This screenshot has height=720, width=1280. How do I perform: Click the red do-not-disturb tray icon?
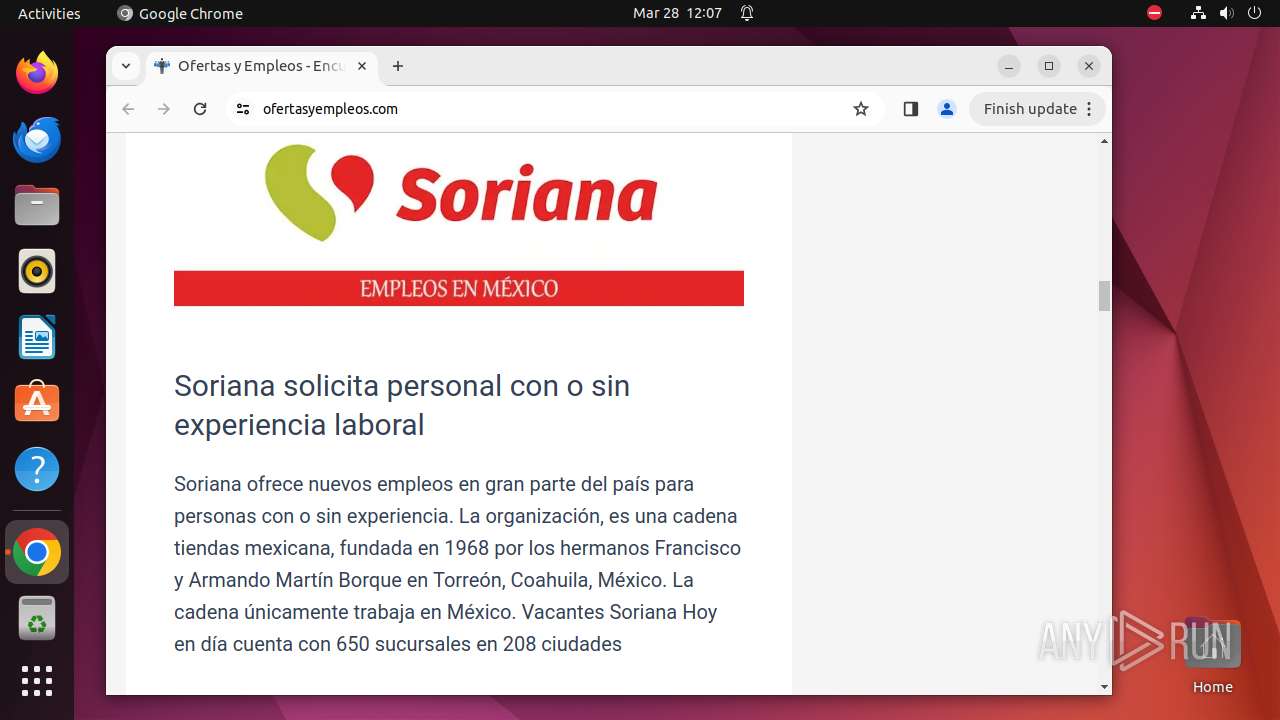click(1155, 13)
